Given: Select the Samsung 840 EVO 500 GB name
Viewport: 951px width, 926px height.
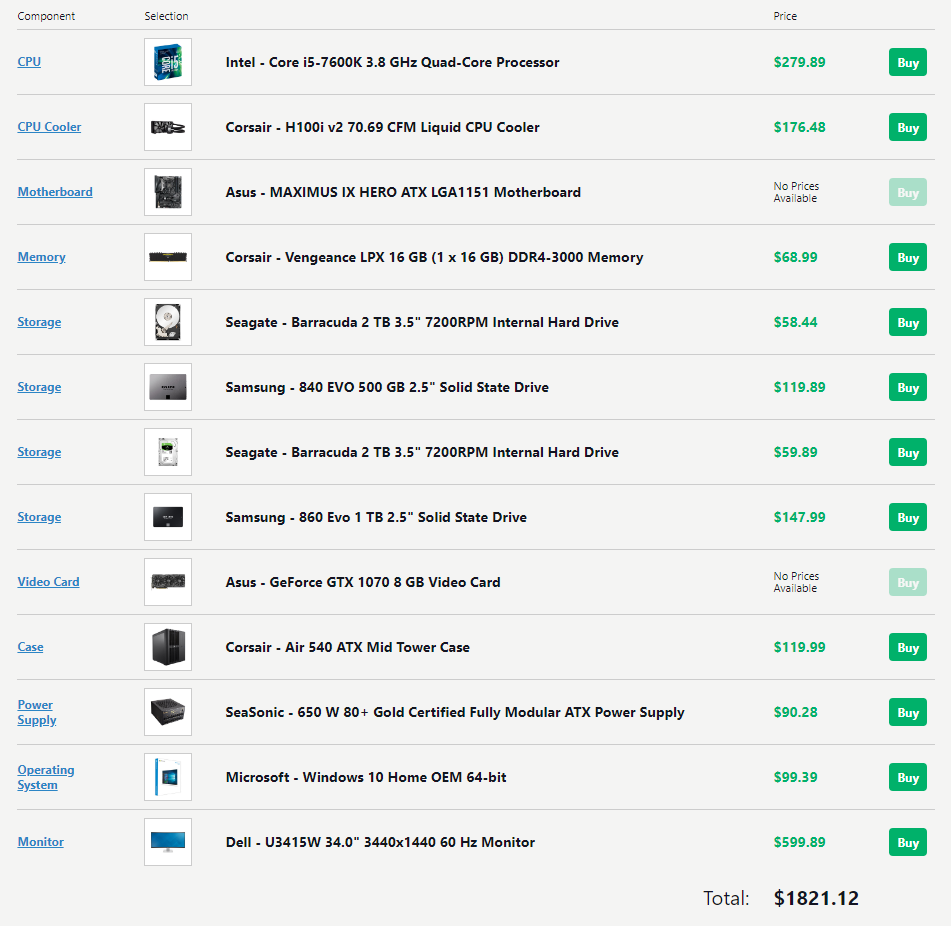Looking at the screenshot, I should (x=387, y=387).
